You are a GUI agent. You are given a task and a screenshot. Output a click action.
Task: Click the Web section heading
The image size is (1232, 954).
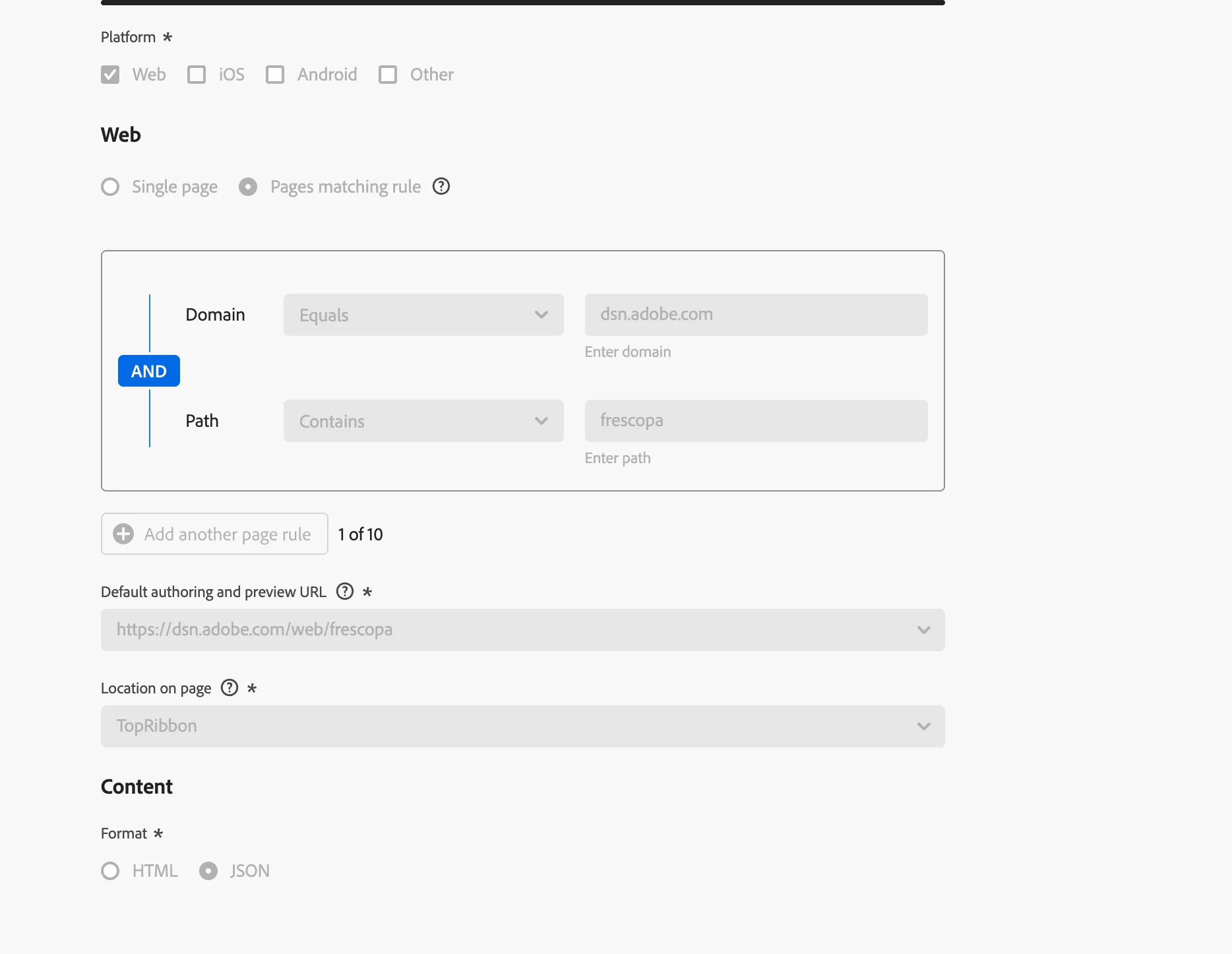pyautogui.click(x=121, y=135)
